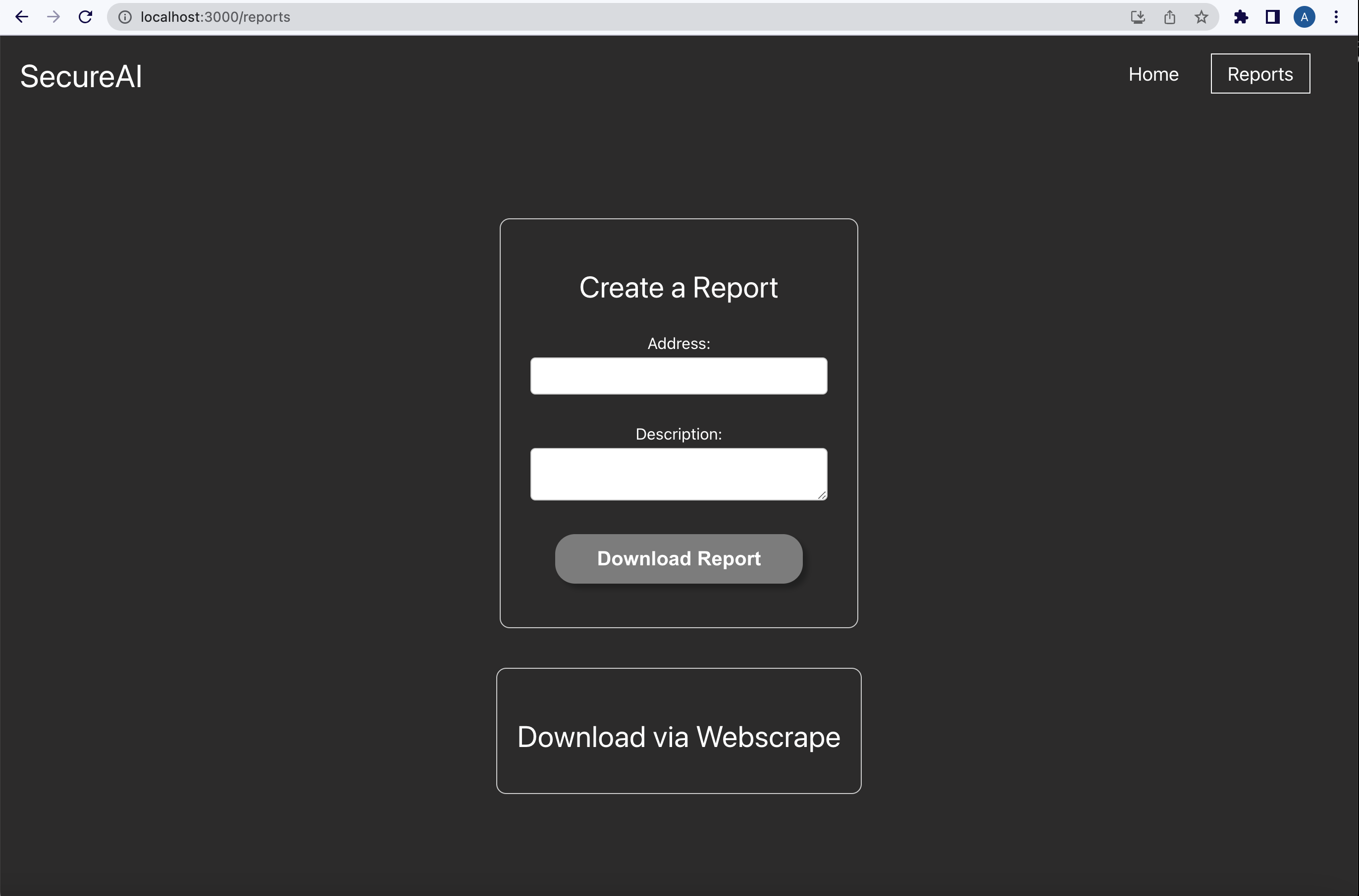Toggle the browser side panel

[x=1272, y=17]
